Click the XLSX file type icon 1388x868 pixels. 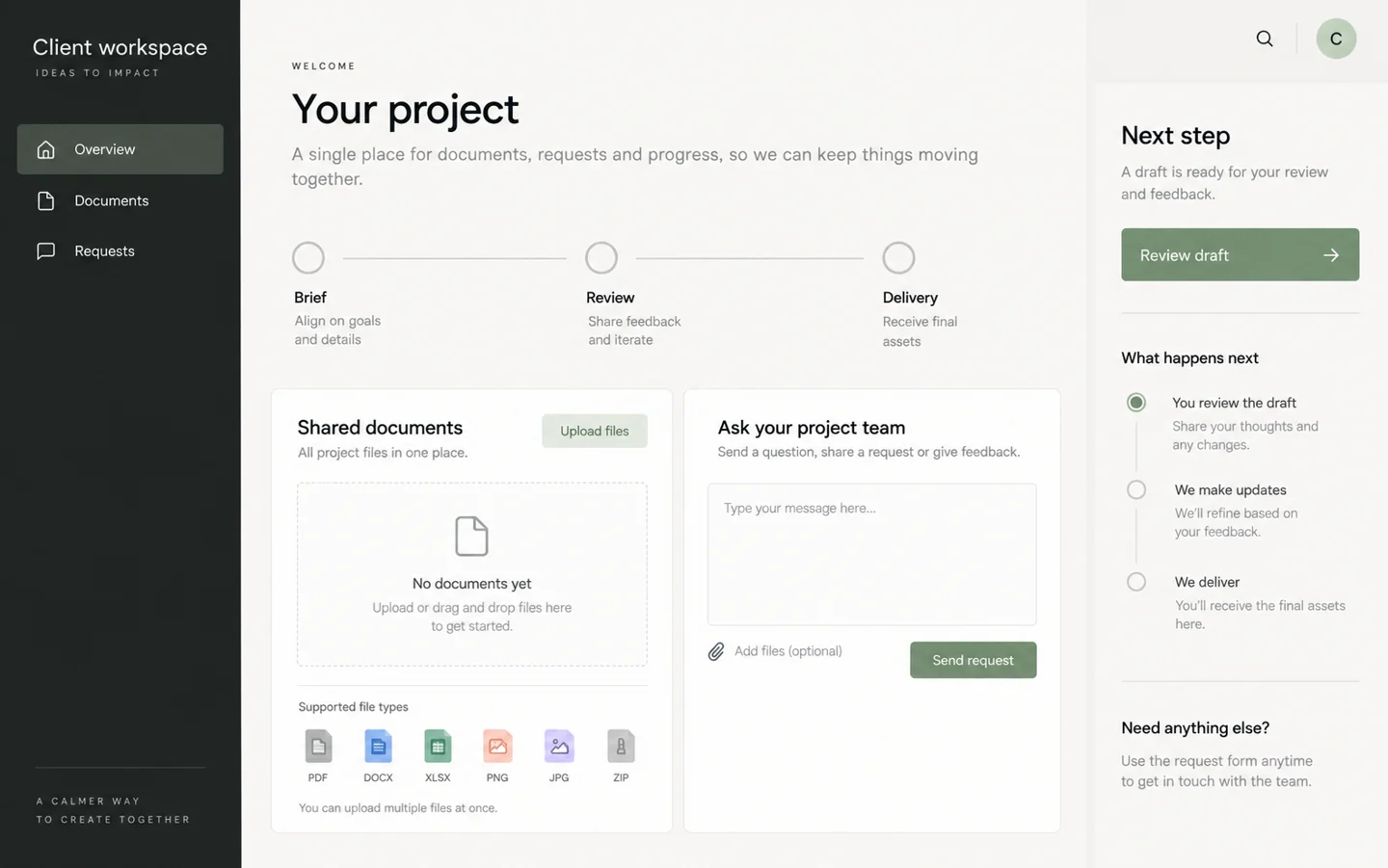[438, 746]
